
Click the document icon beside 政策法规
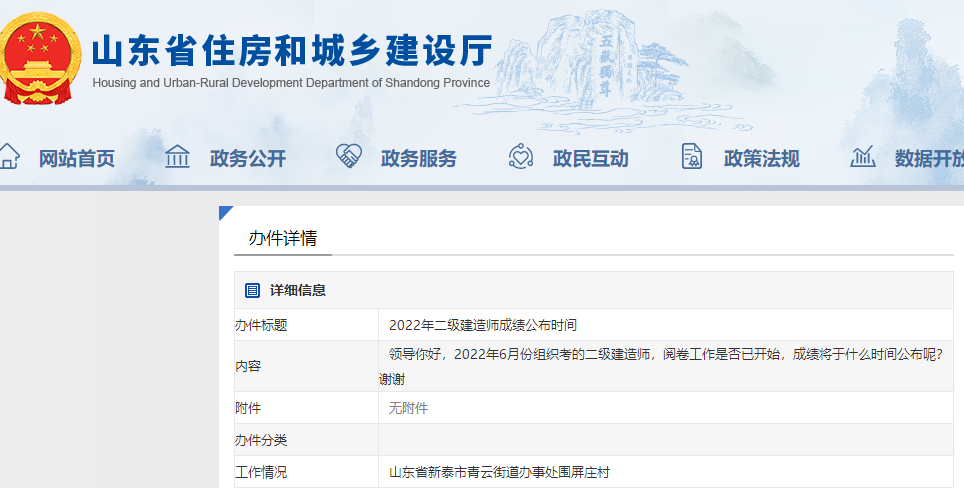(x=691, y=157)
